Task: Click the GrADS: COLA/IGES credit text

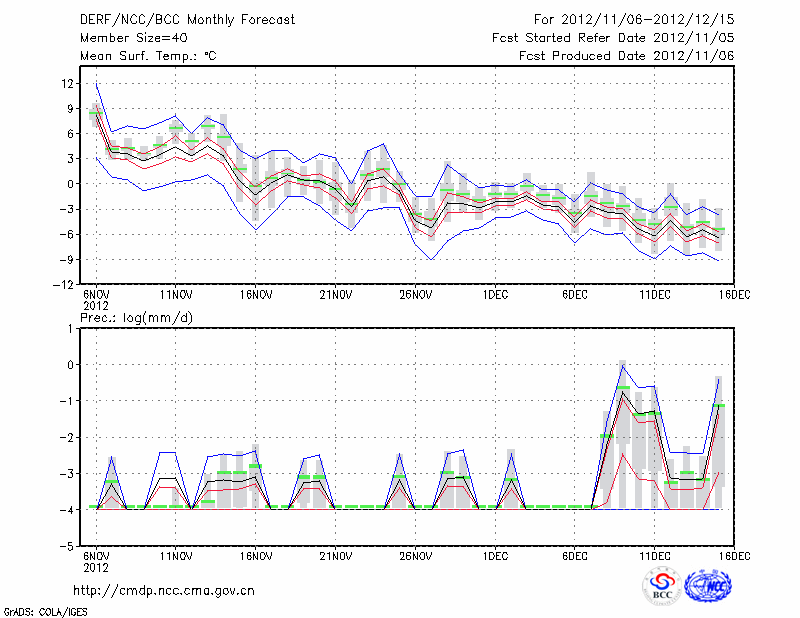Action: [x=46, y=610]
